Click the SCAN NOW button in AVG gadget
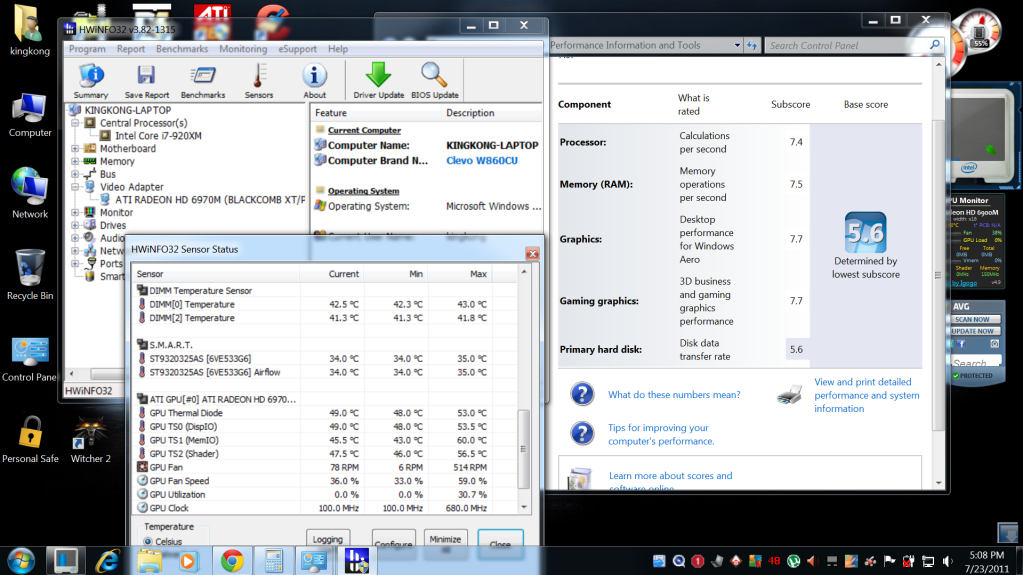 pos(972,319)
